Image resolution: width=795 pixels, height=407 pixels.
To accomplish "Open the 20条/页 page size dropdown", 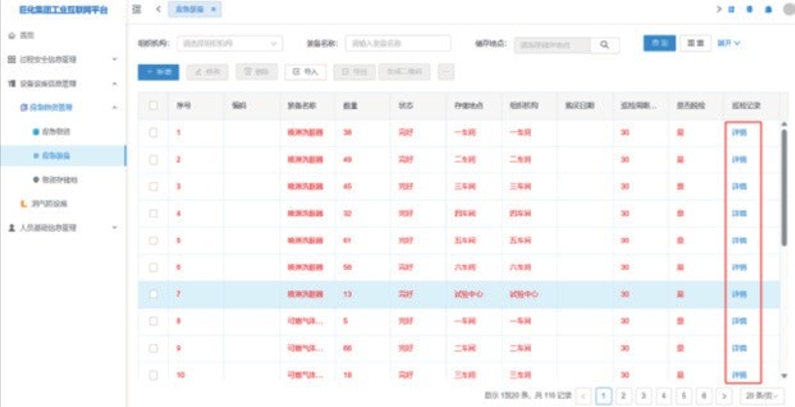I will click(764, 395).
